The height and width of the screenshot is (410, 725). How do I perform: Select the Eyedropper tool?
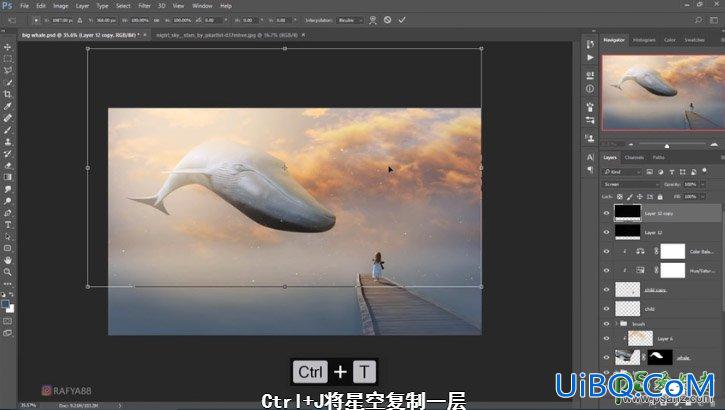pos(7,106)
